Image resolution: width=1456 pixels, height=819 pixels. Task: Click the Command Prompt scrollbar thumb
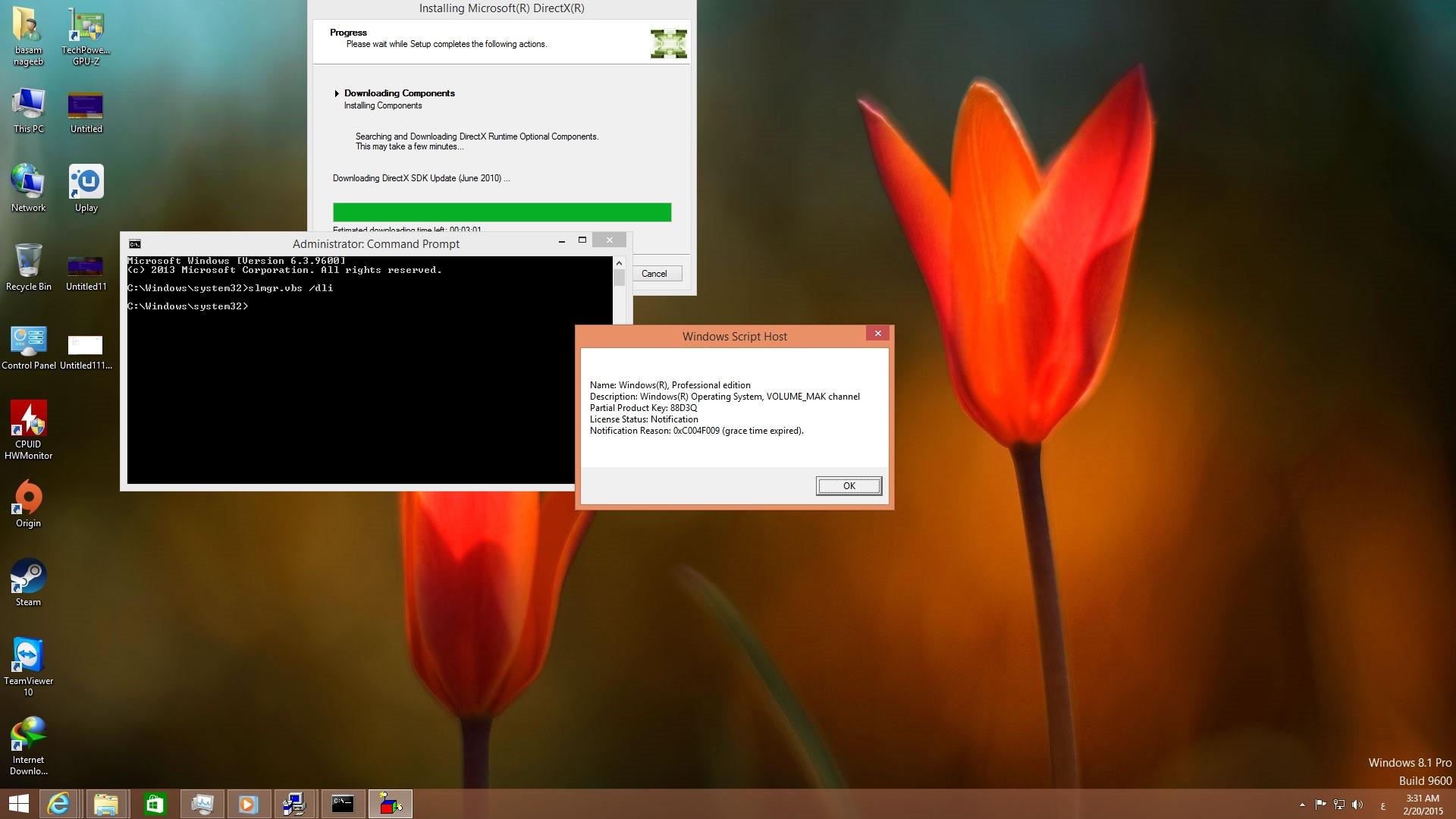[x=619, y=278]
